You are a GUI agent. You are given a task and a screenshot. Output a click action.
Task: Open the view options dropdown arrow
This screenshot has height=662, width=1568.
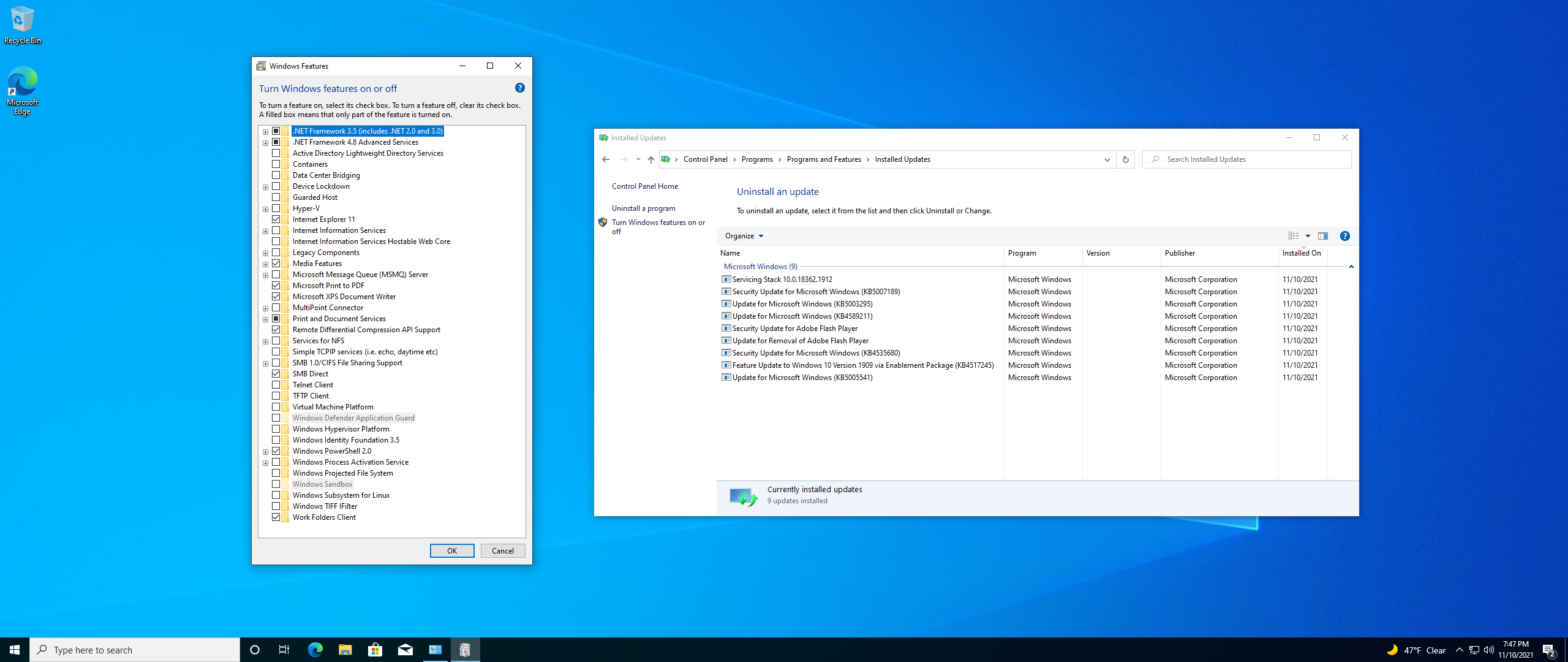[x=1308, y=236]
